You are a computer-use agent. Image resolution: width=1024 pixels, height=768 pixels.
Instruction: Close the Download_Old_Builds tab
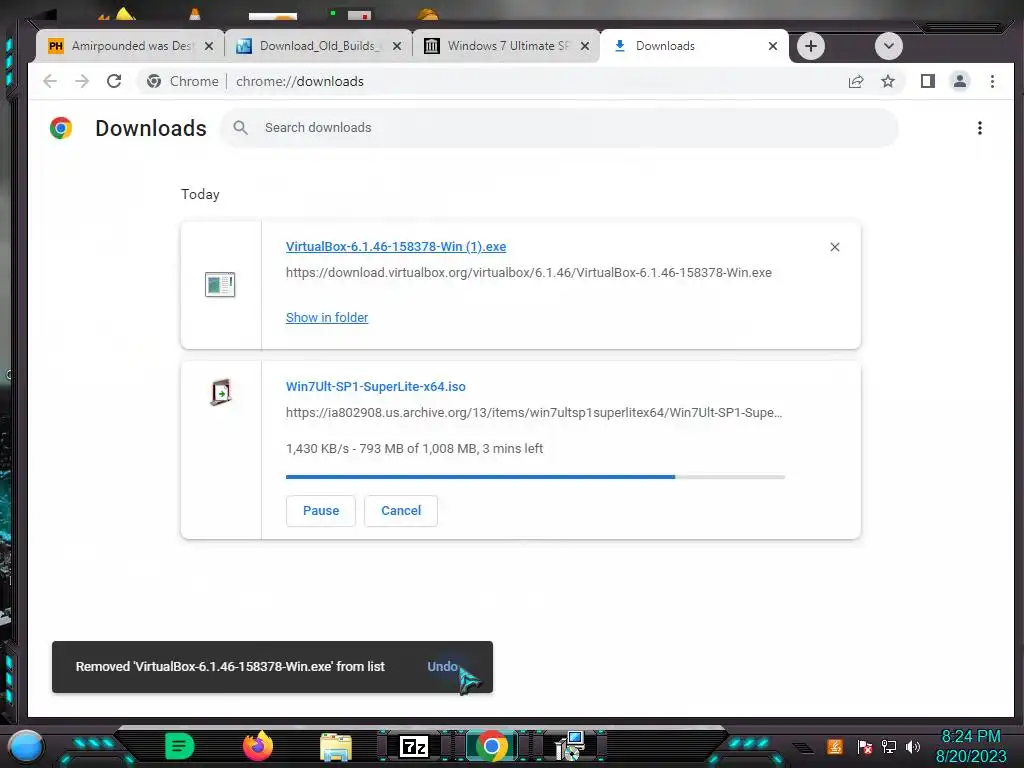point(397,46)
